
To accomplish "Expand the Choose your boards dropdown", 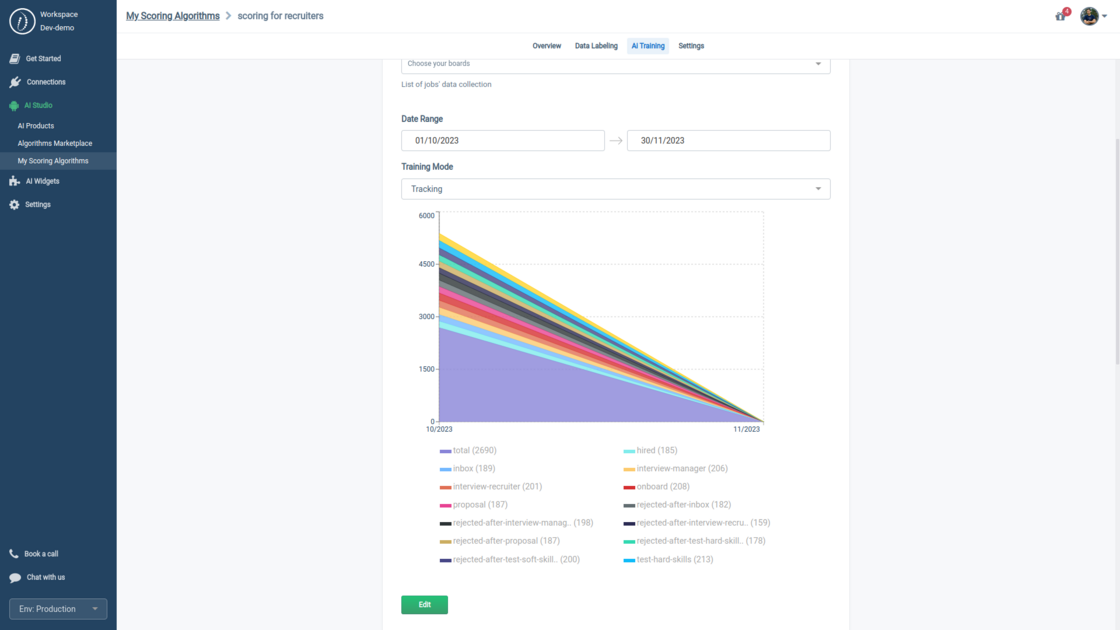I will 616,64.
